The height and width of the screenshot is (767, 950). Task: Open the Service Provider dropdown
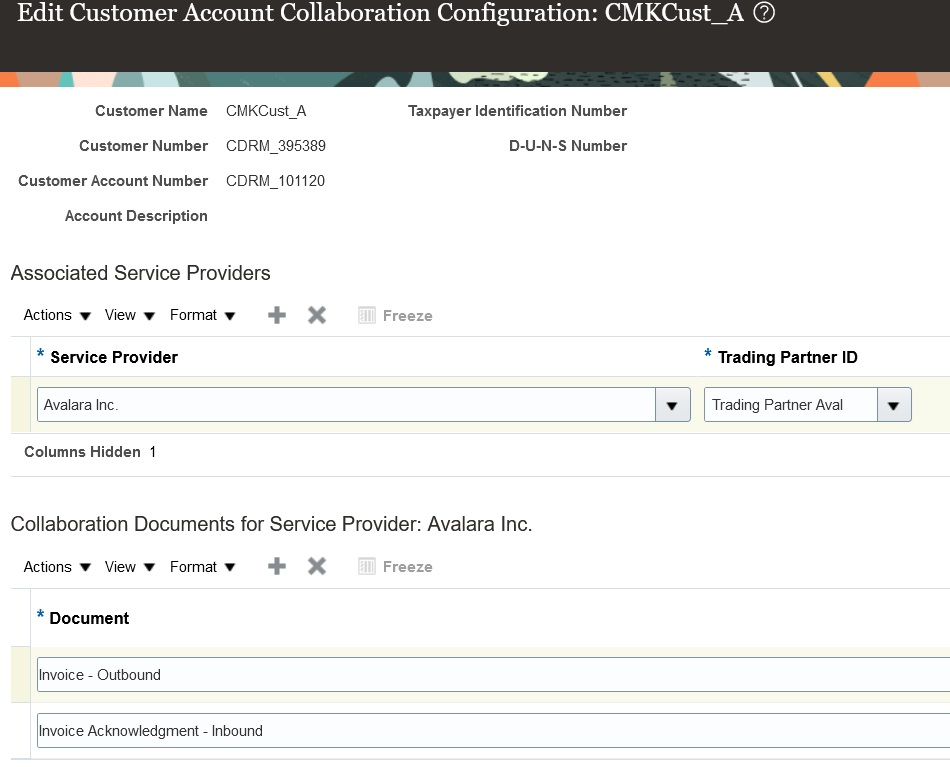(x=673, y=404)
